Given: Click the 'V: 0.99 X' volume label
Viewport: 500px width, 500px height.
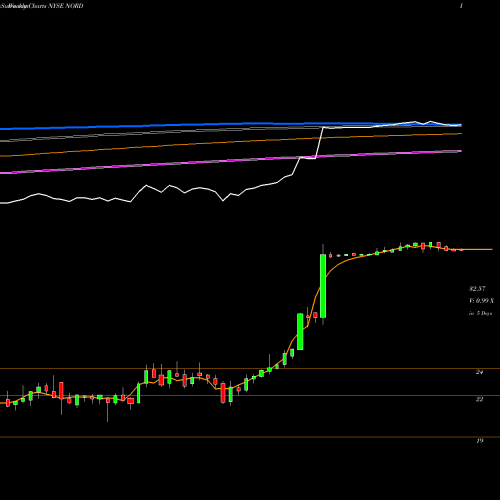Looking at the screenshot, I should 481,301.
